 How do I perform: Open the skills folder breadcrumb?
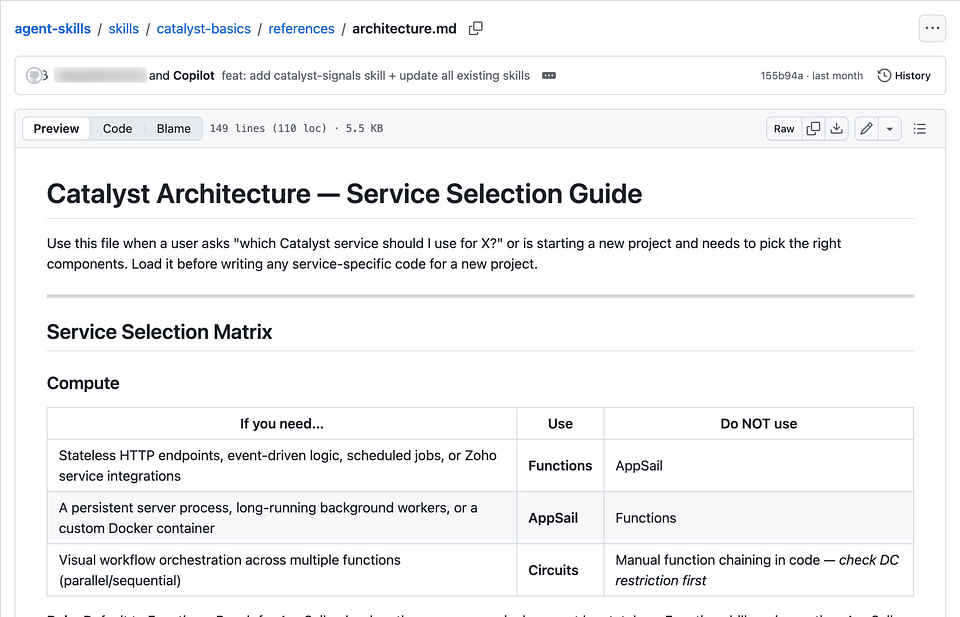click(124, 29)
